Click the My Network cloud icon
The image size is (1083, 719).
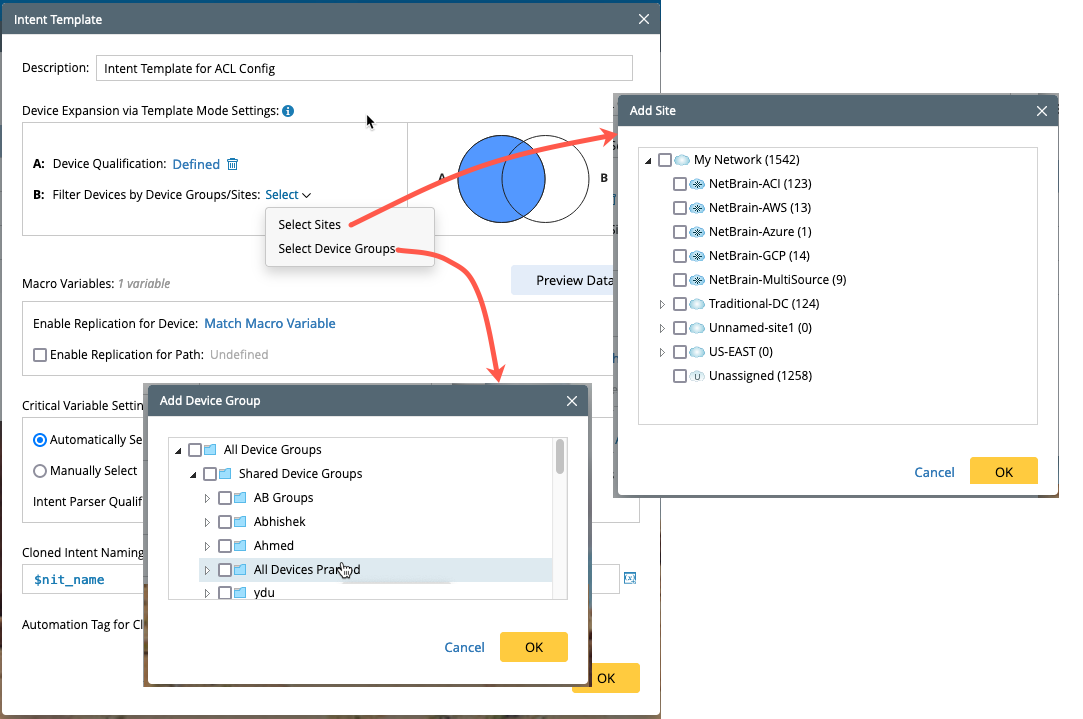click(x=682, y=160)
